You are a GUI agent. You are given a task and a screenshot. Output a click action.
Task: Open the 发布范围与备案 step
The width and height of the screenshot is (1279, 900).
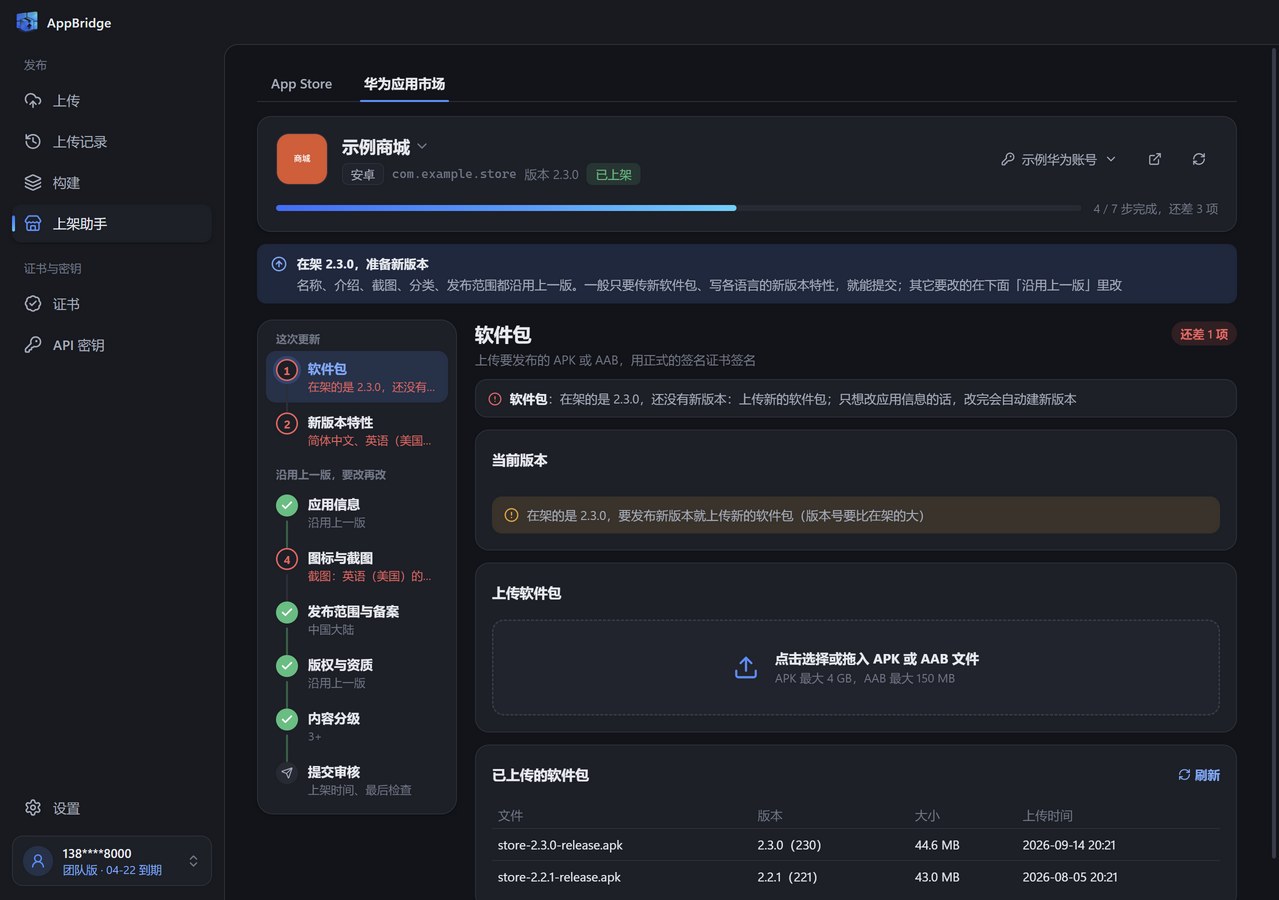(357, 620)
